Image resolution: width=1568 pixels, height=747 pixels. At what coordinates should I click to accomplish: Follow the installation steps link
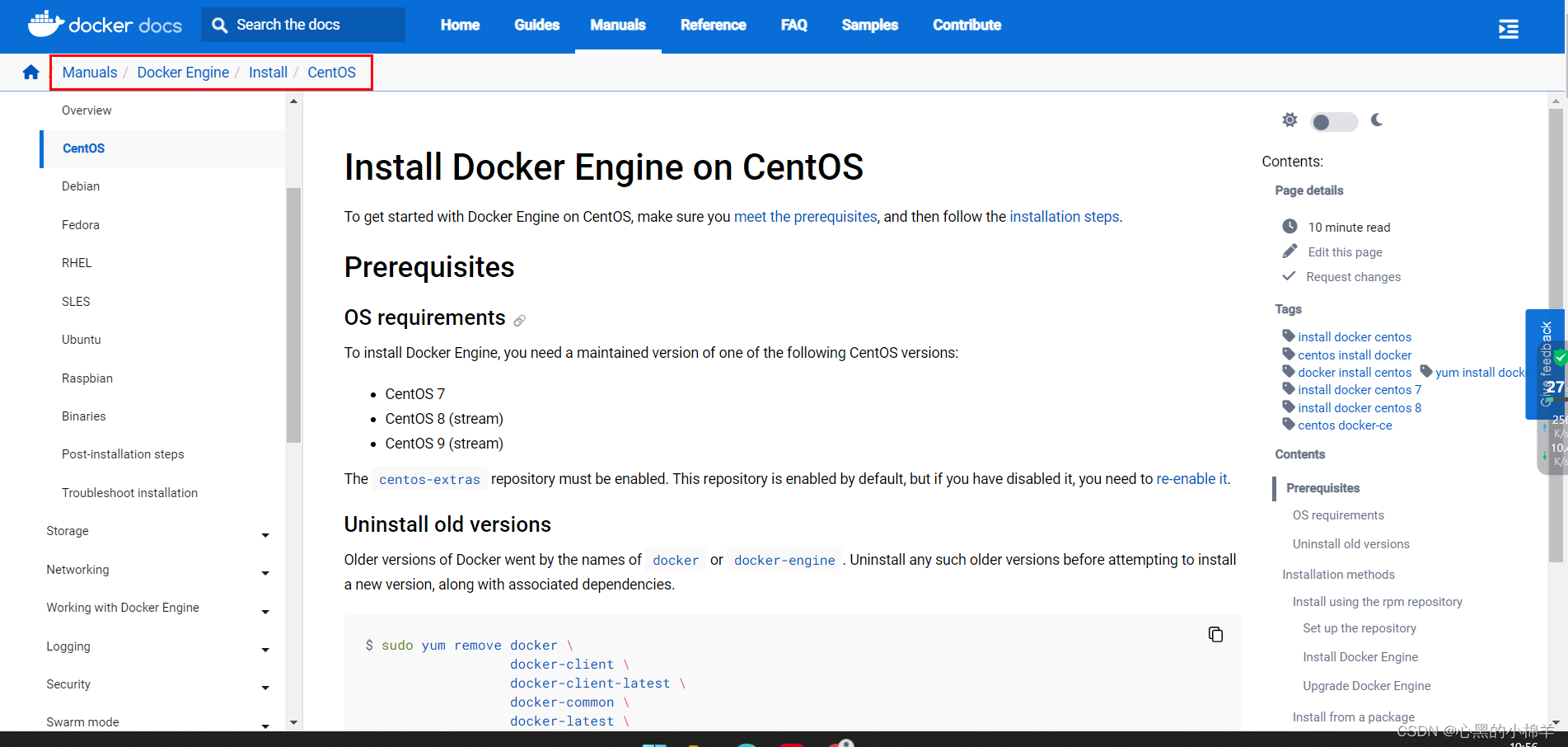1065,217
